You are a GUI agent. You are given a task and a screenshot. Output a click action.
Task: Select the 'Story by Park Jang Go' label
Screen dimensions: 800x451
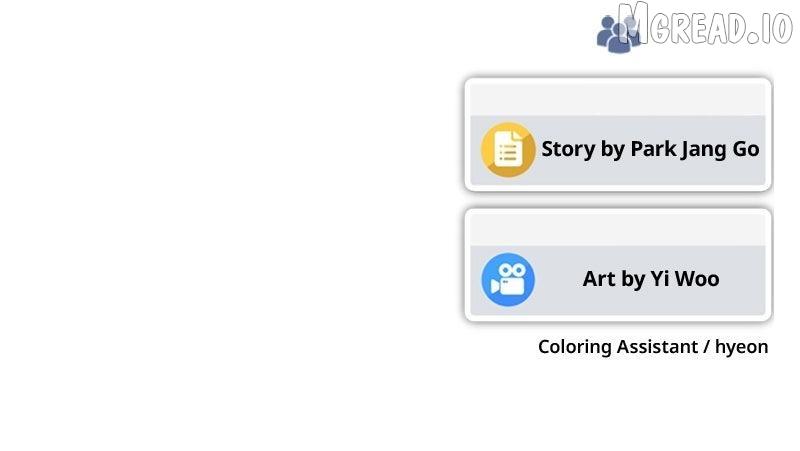(650, 149)
